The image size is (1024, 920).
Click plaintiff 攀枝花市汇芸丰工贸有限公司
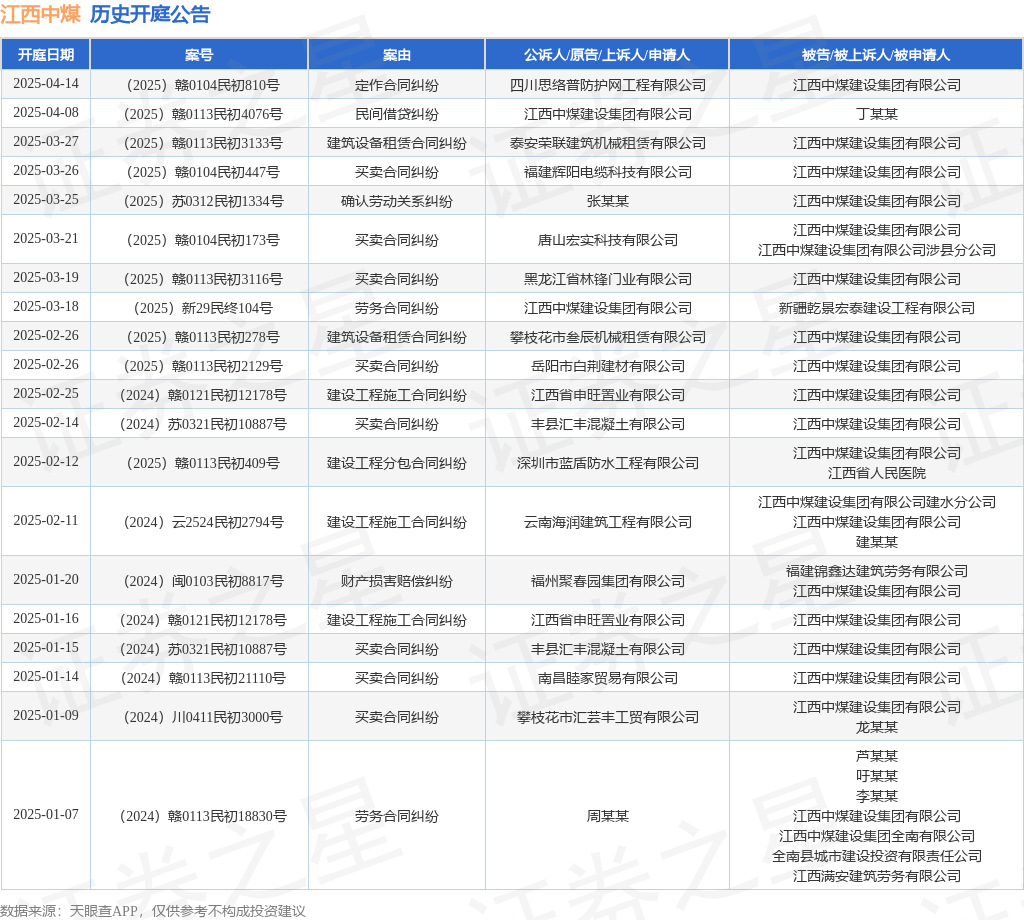(607, 718)
